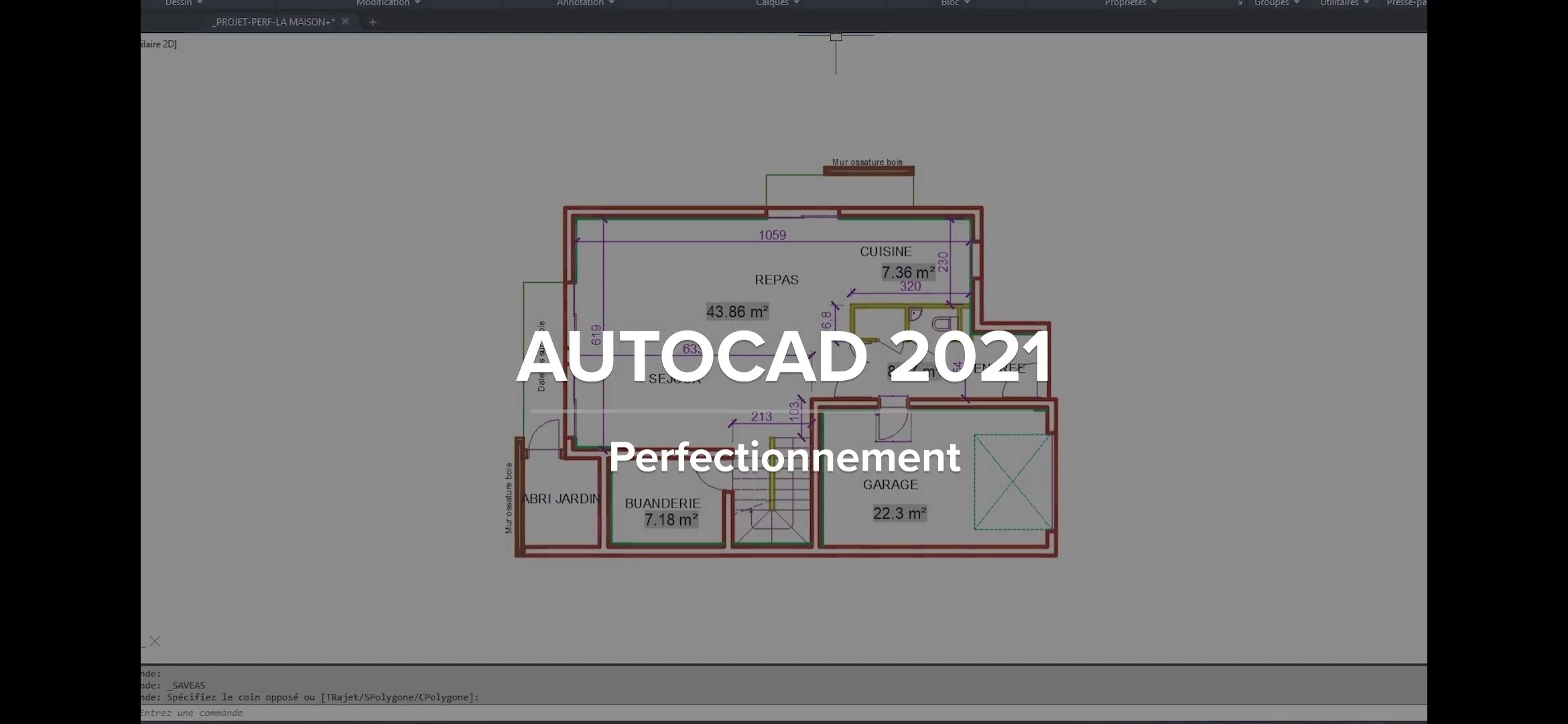
Task: Select the 103 vertical dimension value
Action: click(795, 411)
